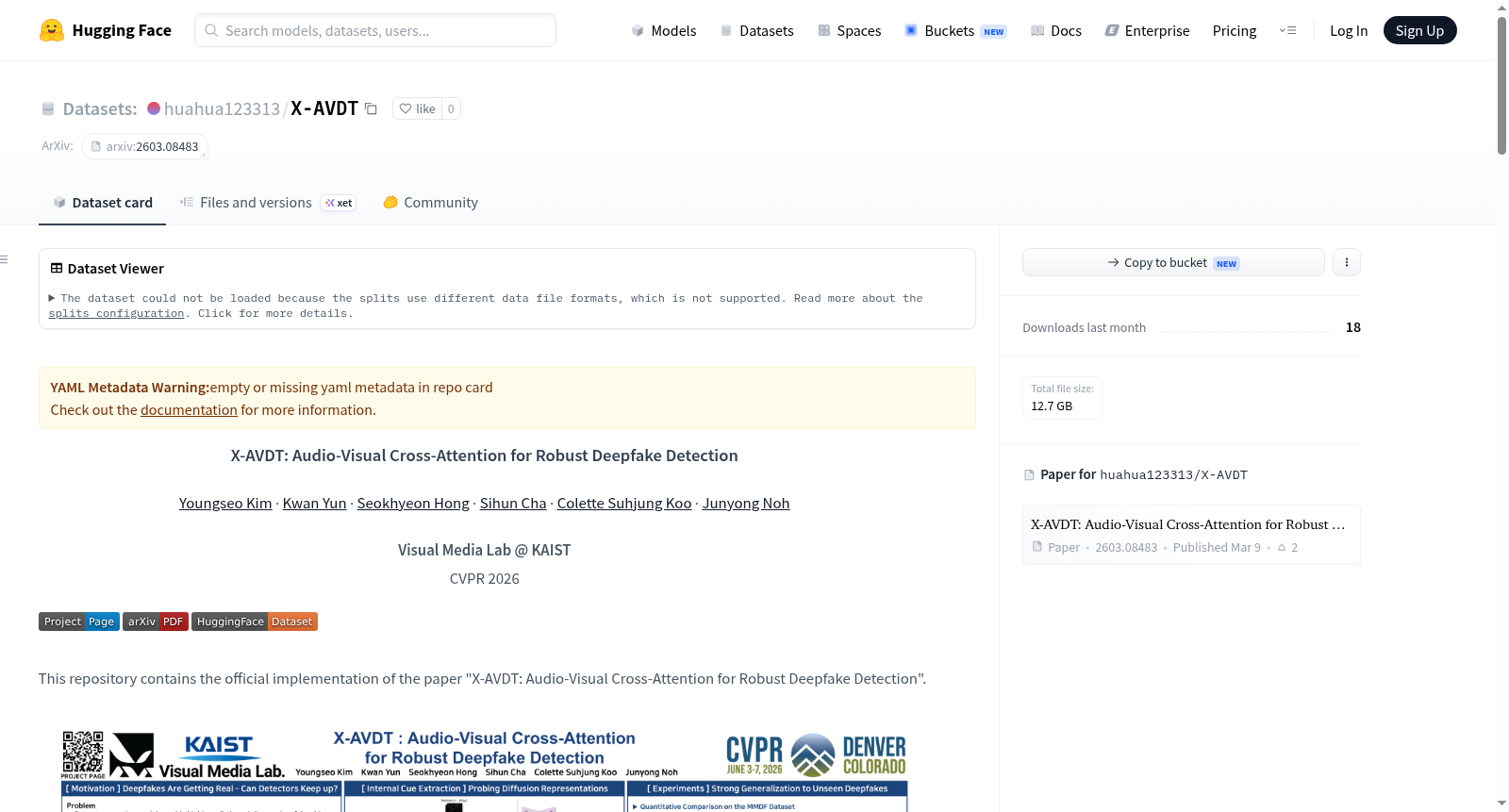
Task: Open the Pricing page
Action: pyautogui.click(x=1235, y=31)
